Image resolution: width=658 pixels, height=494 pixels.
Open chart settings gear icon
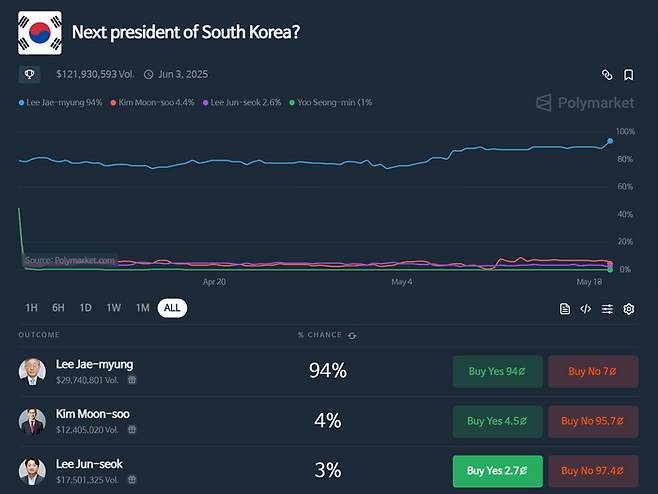[x=629, y=309]
